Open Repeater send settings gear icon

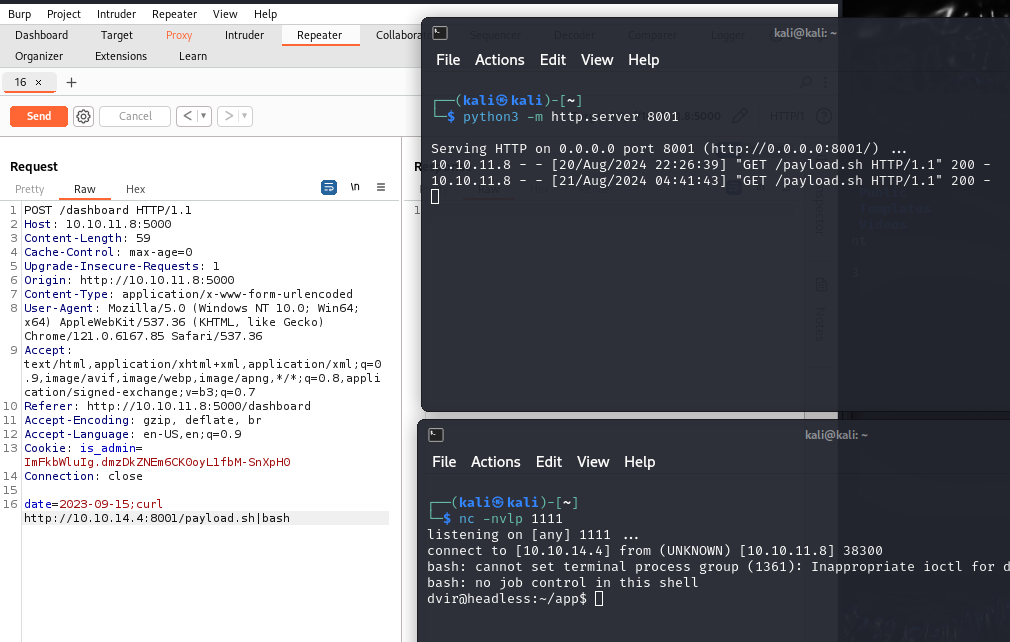pos(83,117)
